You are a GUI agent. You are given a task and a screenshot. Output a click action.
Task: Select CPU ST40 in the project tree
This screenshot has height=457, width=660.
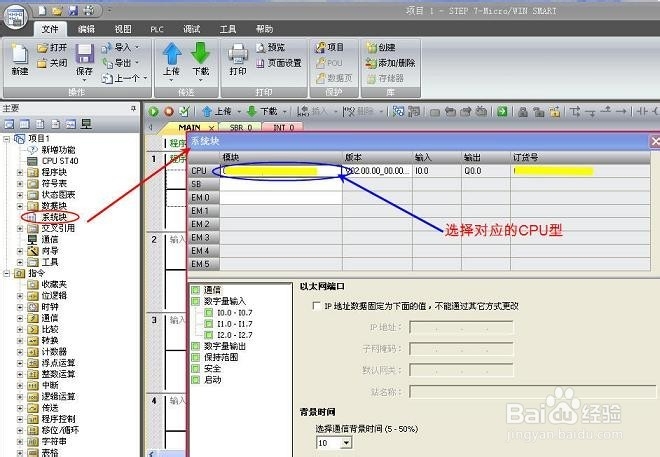point(60,161)
